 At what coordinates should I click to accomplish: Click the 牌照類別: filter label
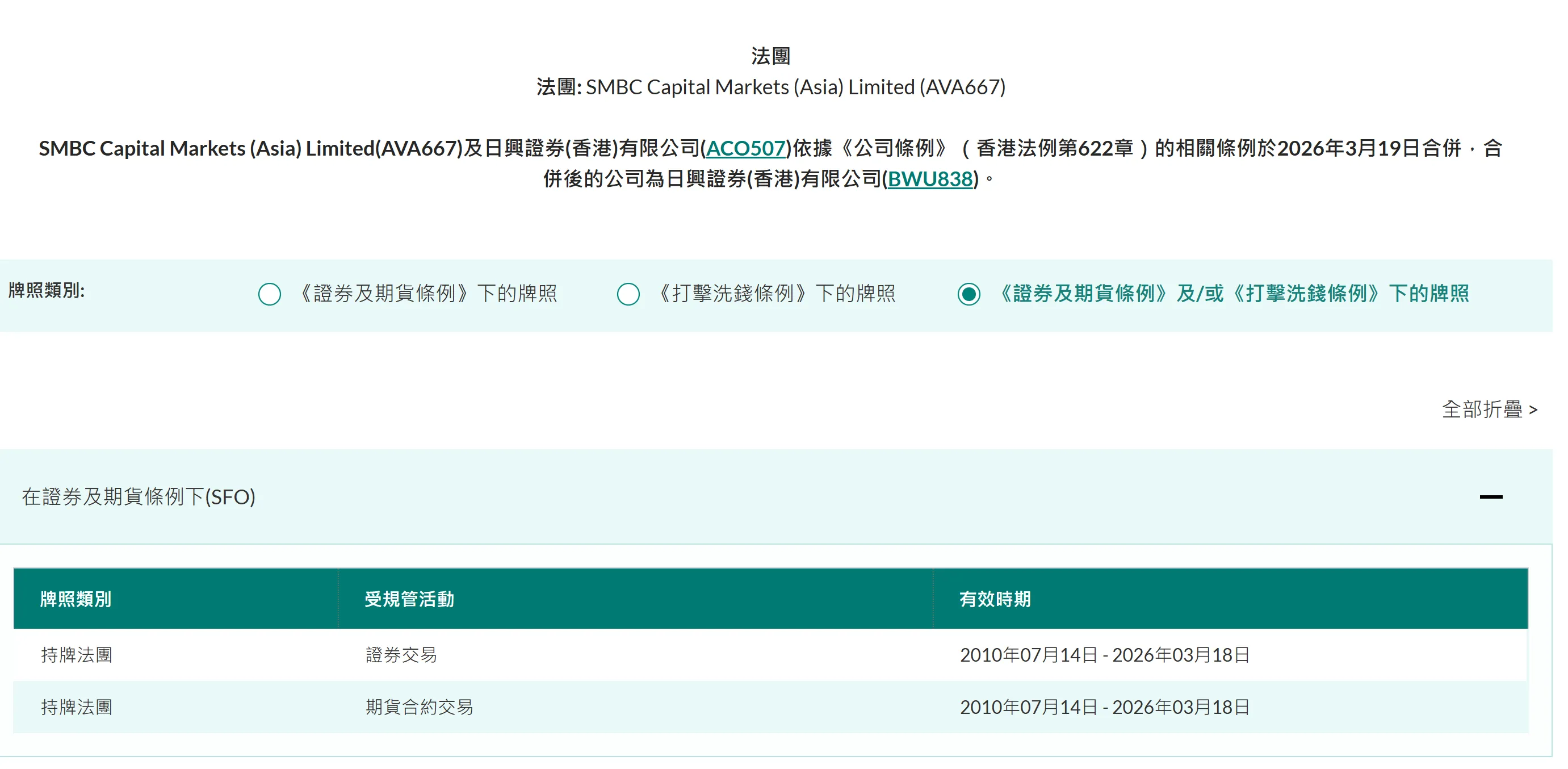tap(46, 290)
